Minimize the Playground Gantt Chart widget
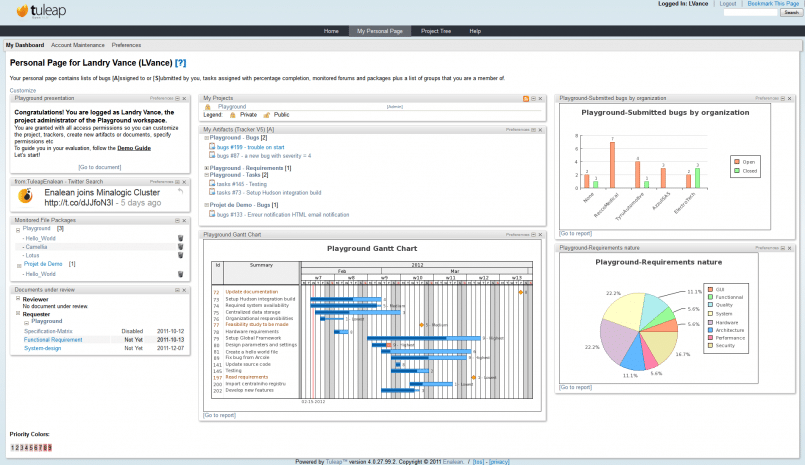805x465 pixels. tap(533, 235)
